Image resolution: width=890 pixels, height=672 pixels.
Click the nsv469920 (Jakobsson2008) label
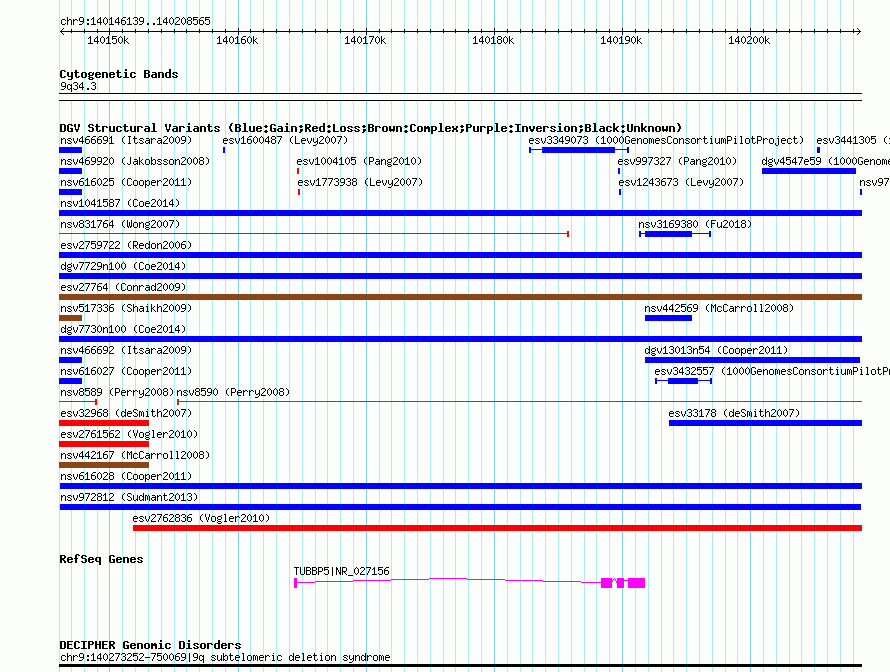click(x=135, y=161)
